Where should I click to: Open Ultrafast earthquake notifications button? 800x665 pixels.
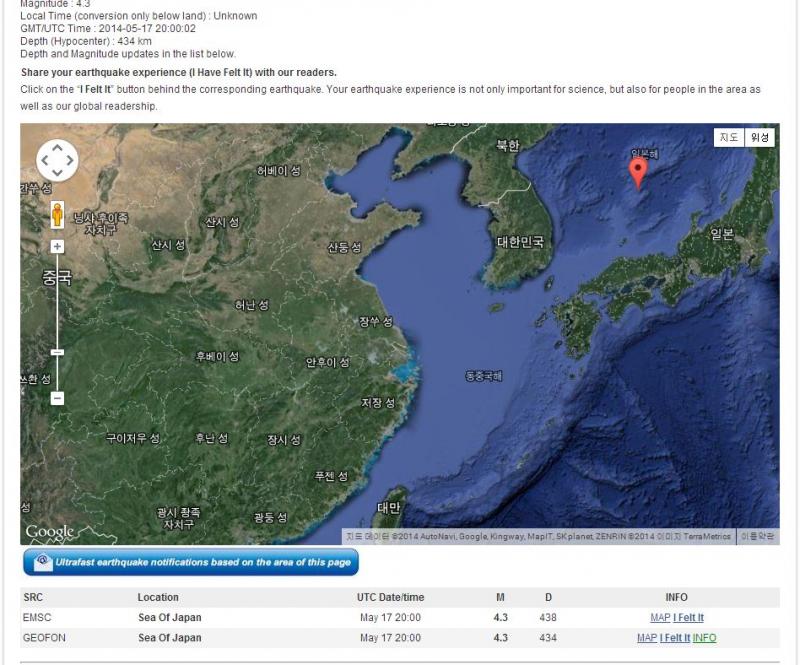pos(190,562)
